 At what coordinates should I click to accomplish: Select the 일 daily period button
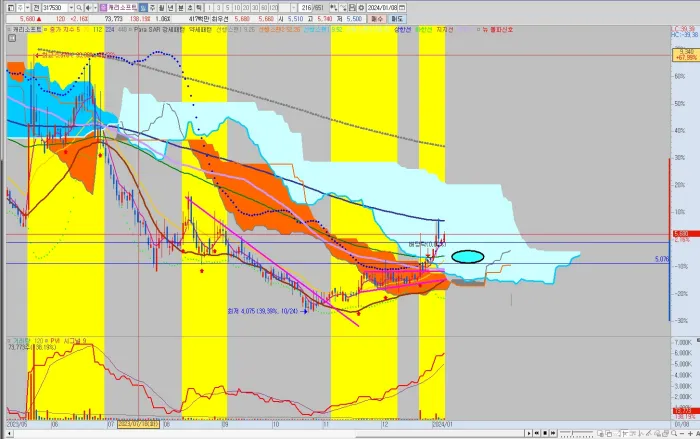point(143,8)
